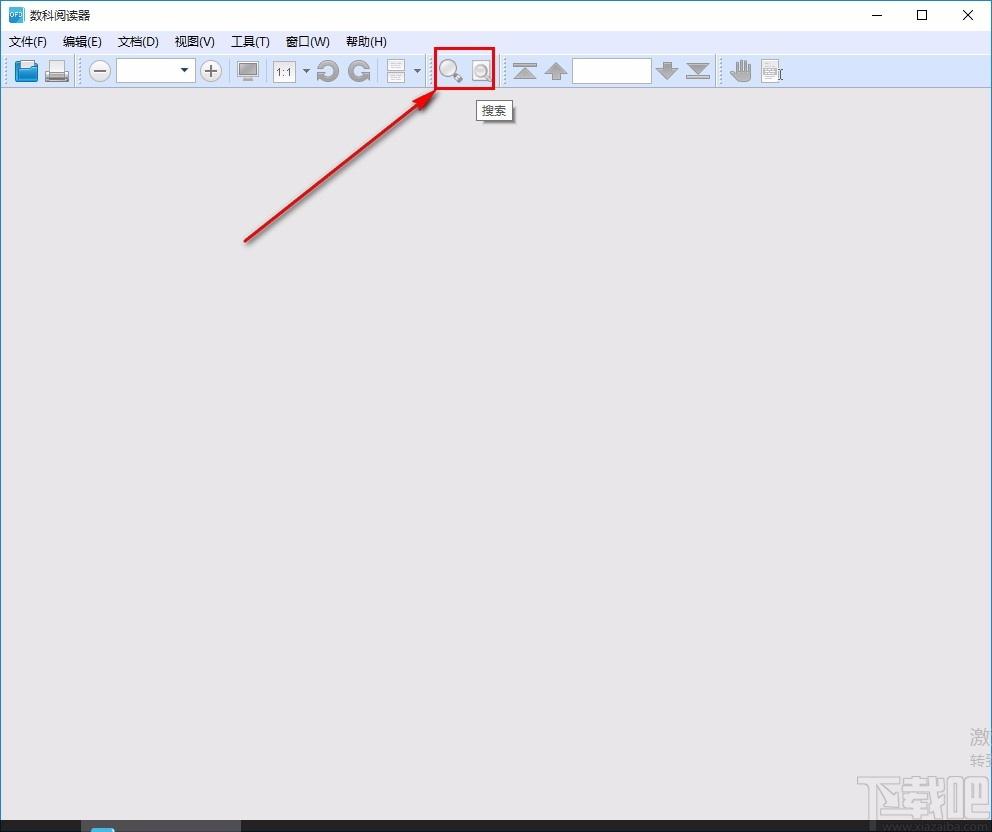Click the zoom in plus button

point(211,70)
